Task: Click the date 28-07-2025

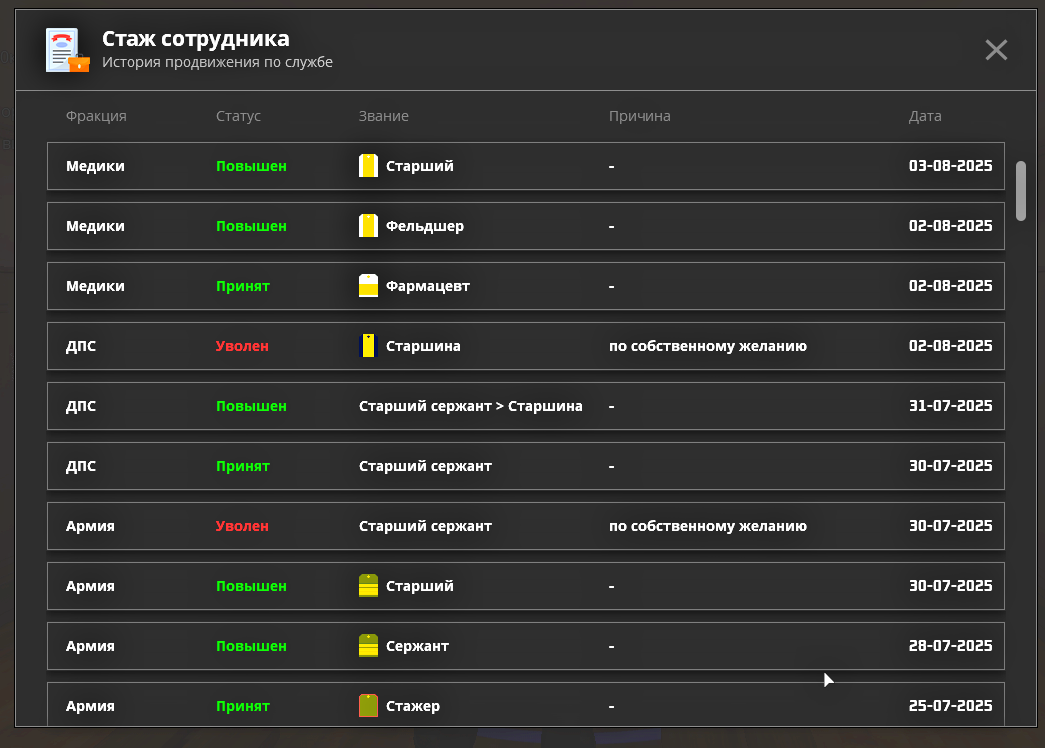Action: coord(950,646)
